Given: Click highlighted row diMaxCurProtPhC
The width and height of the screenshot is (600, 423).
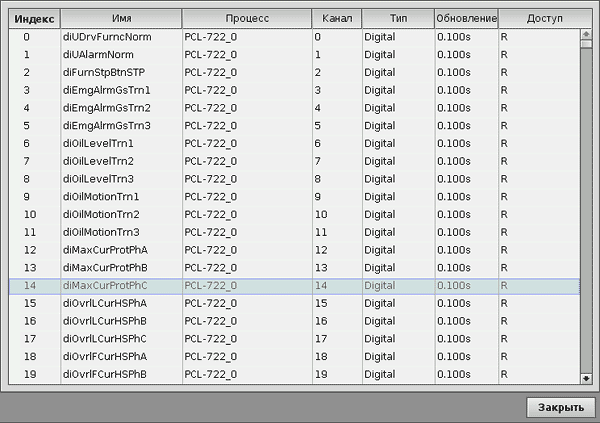Looking at the screenshot, I should (x=294, y=286).
